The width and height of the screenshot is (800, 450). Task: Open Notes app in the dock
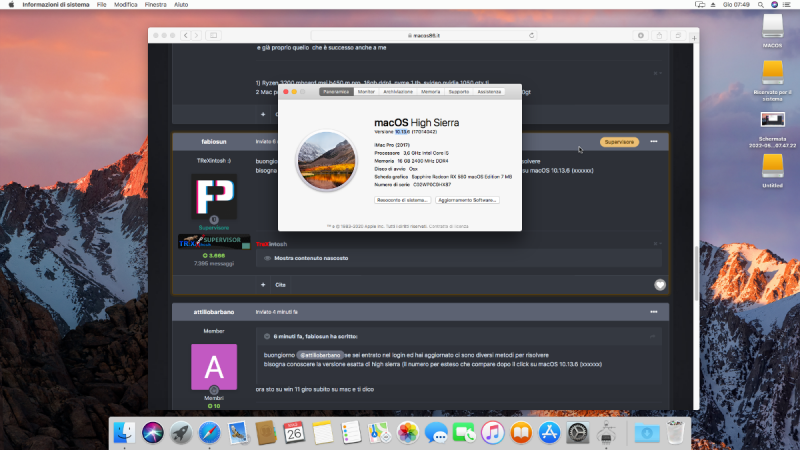click(322, 433)
